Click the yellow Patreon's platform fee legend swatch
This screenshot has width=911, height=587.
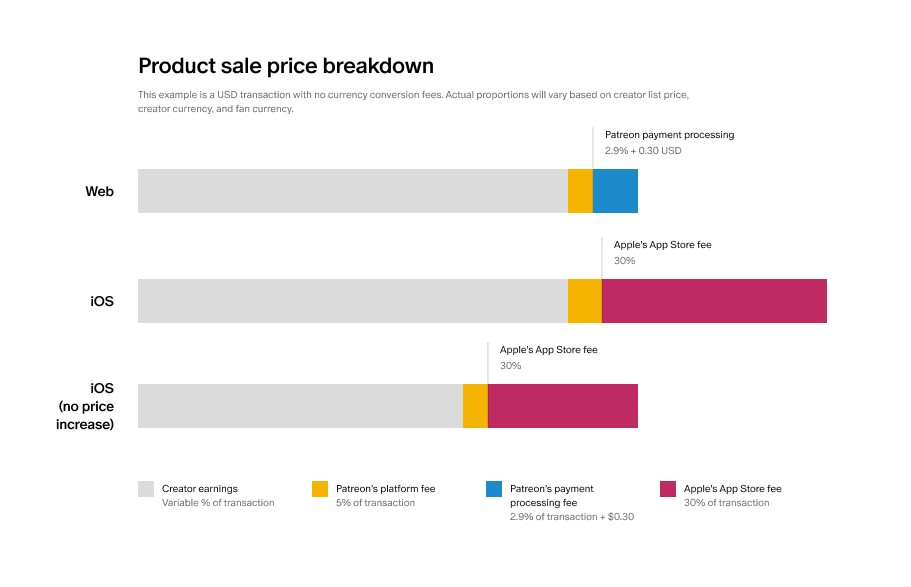tap(320, 489)
